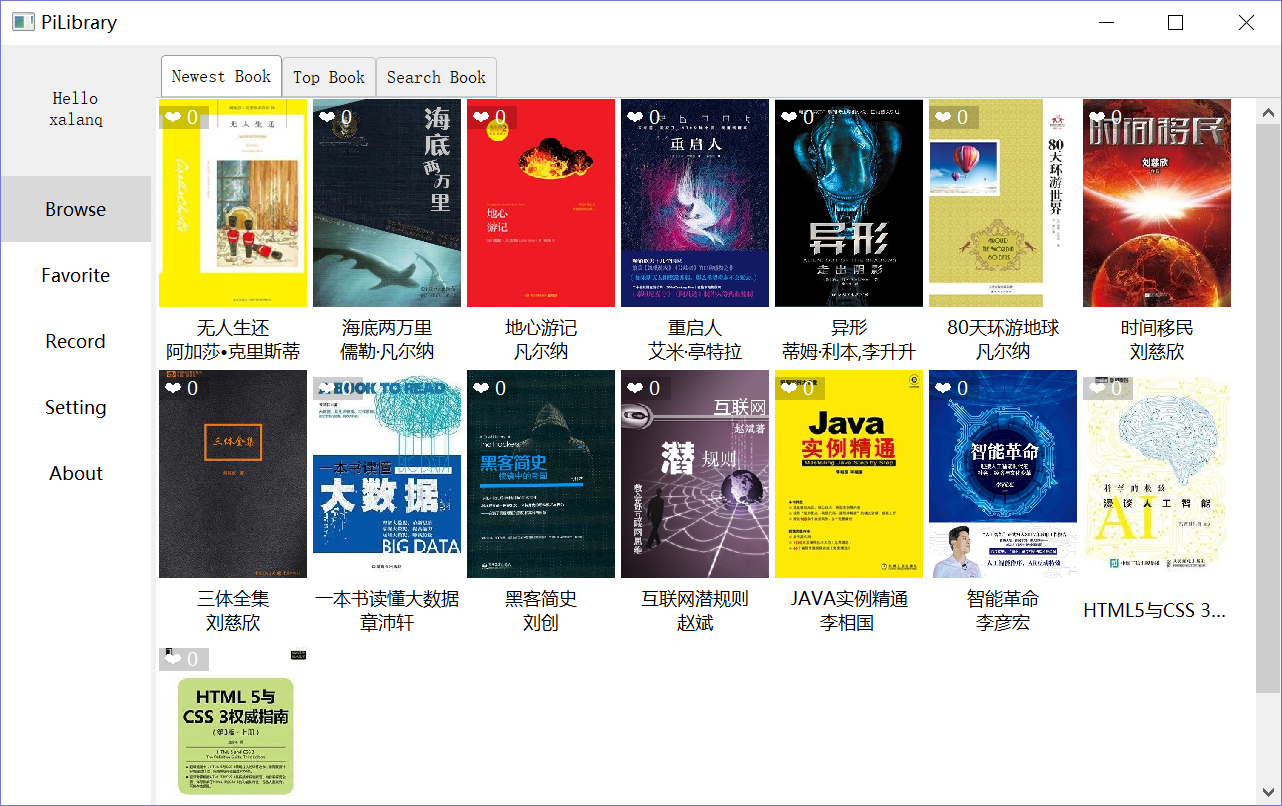This screenshot has height=806, width=1282.
Task: Open the 80天环游地球 cover image
Action: point(1003,203)
